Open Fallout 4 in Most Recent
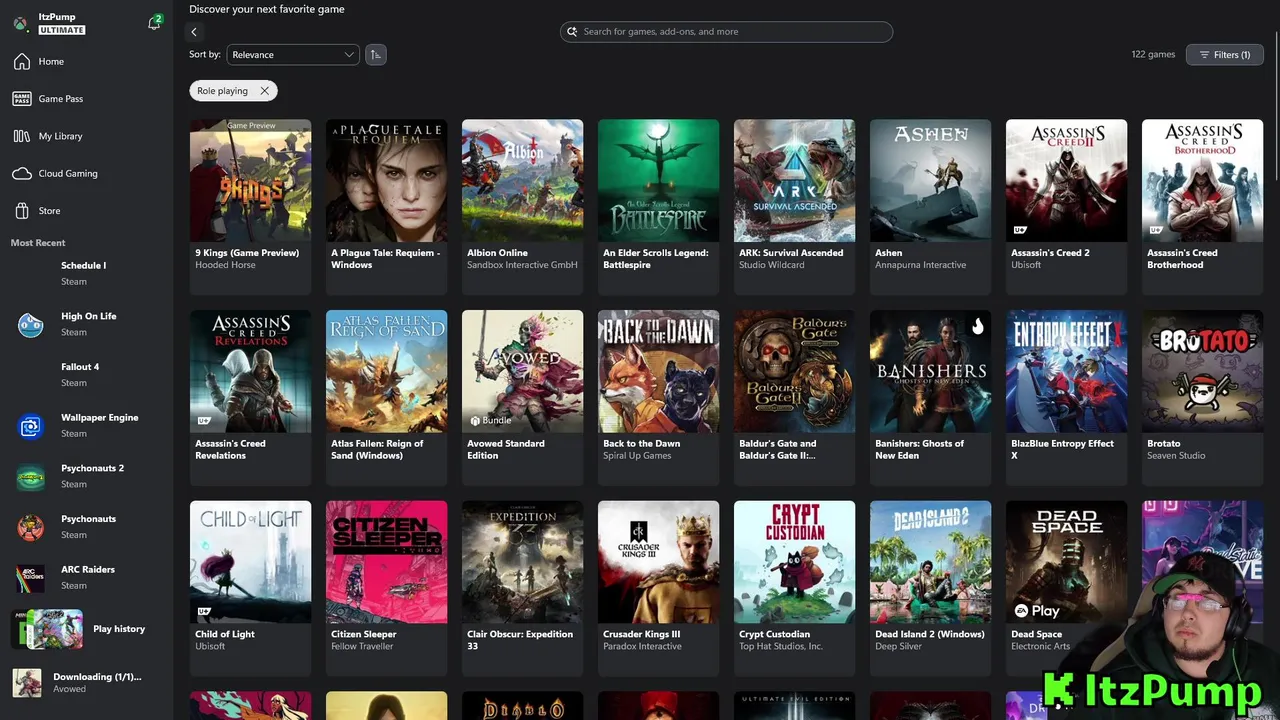The width and height of the screenshot is (1280, 720). coord(86,375)
